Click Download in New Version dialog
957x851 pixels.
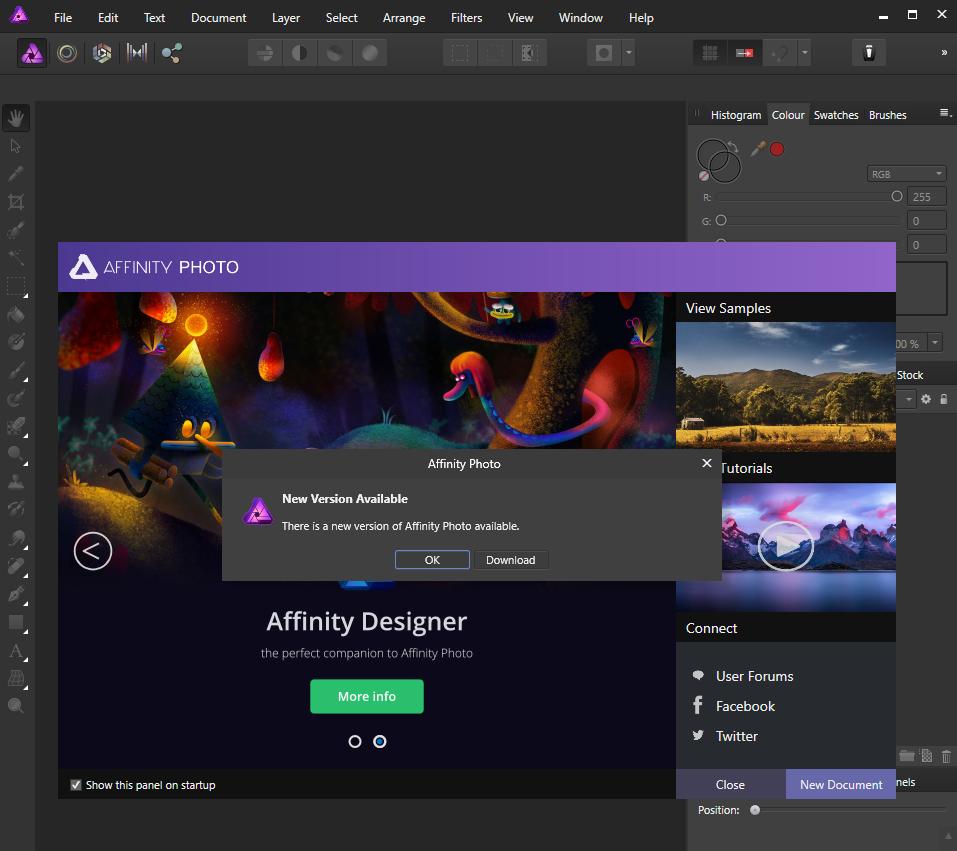[x=511, y=560]
